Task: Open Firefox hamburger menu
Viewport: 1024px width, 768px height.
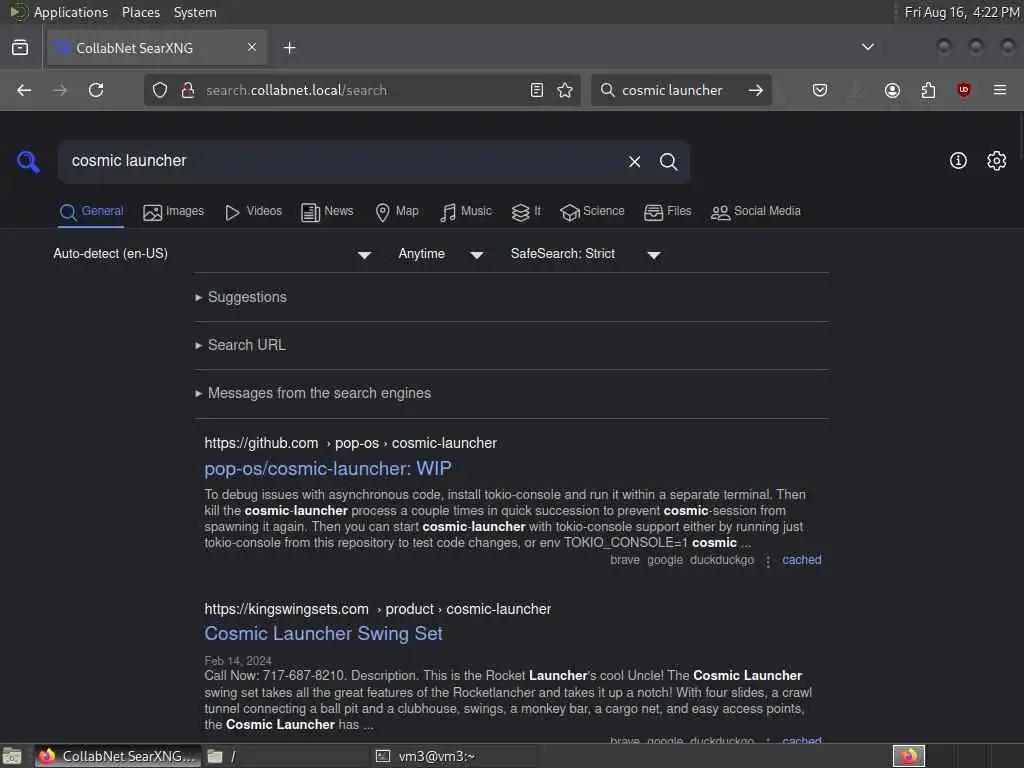Action: click(x=1000, y=90)
